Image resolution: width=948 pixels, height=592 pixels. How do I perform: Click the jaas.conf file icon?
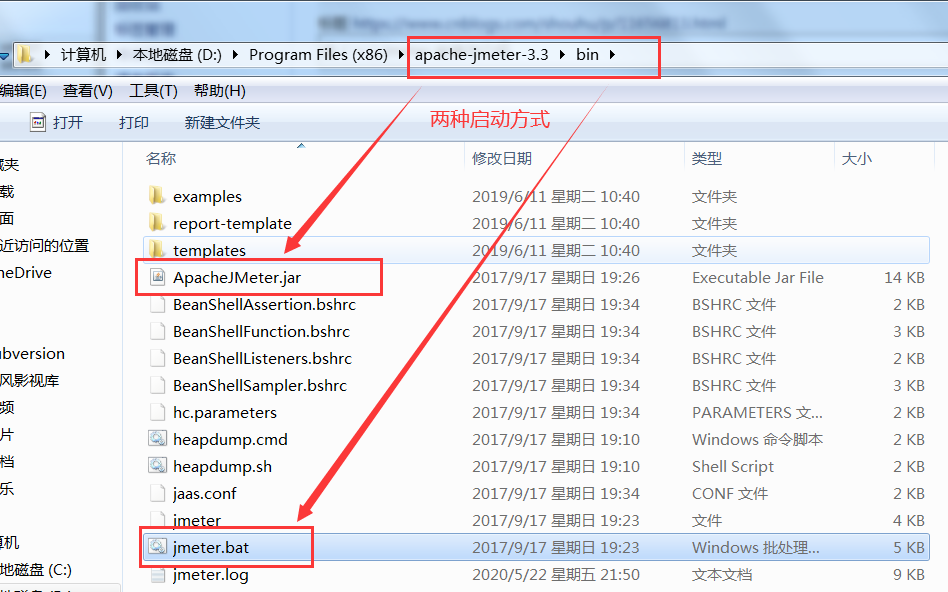tap(157, 493)
